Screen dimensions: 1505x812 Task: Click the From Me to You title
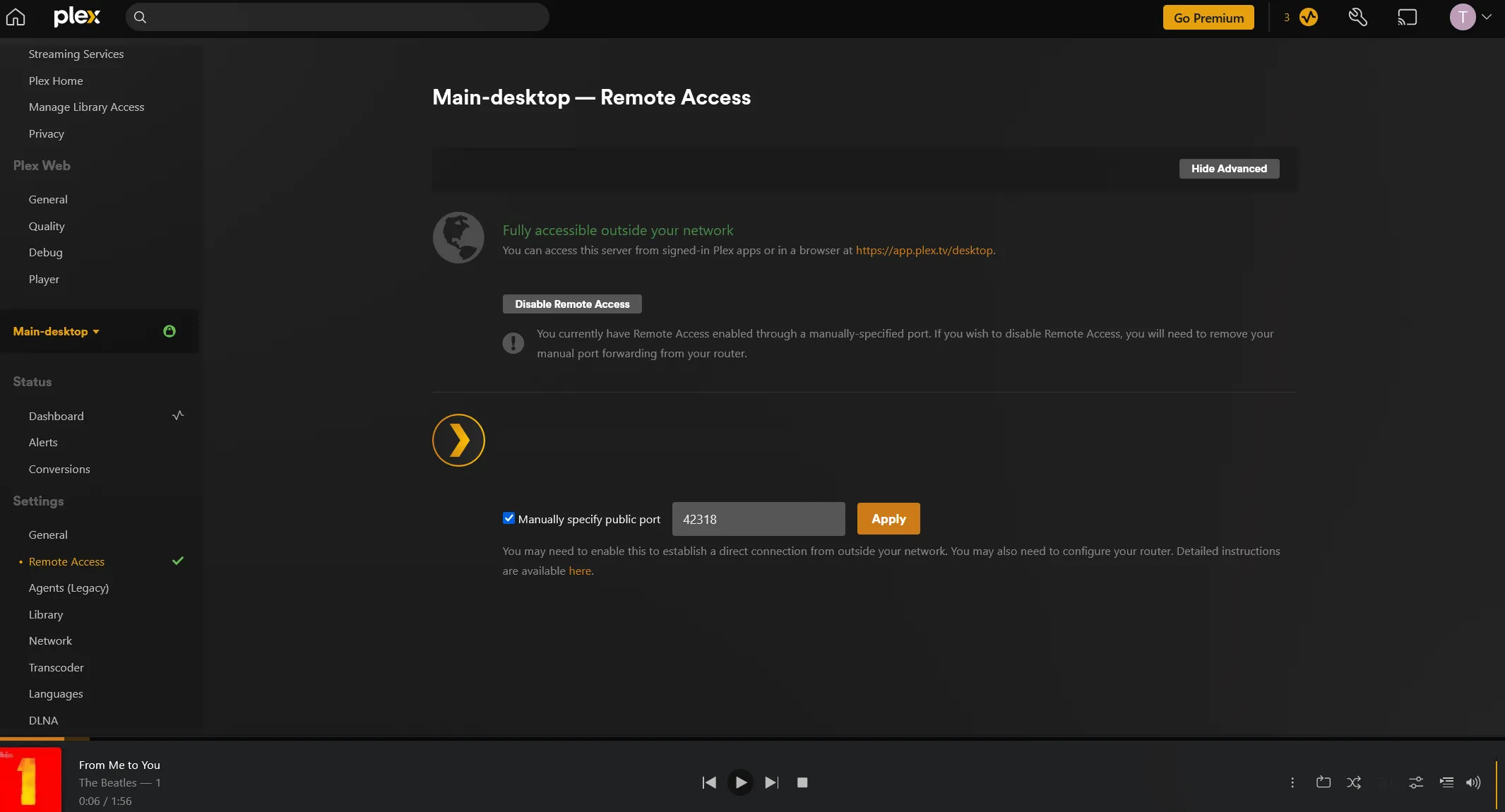119,765
